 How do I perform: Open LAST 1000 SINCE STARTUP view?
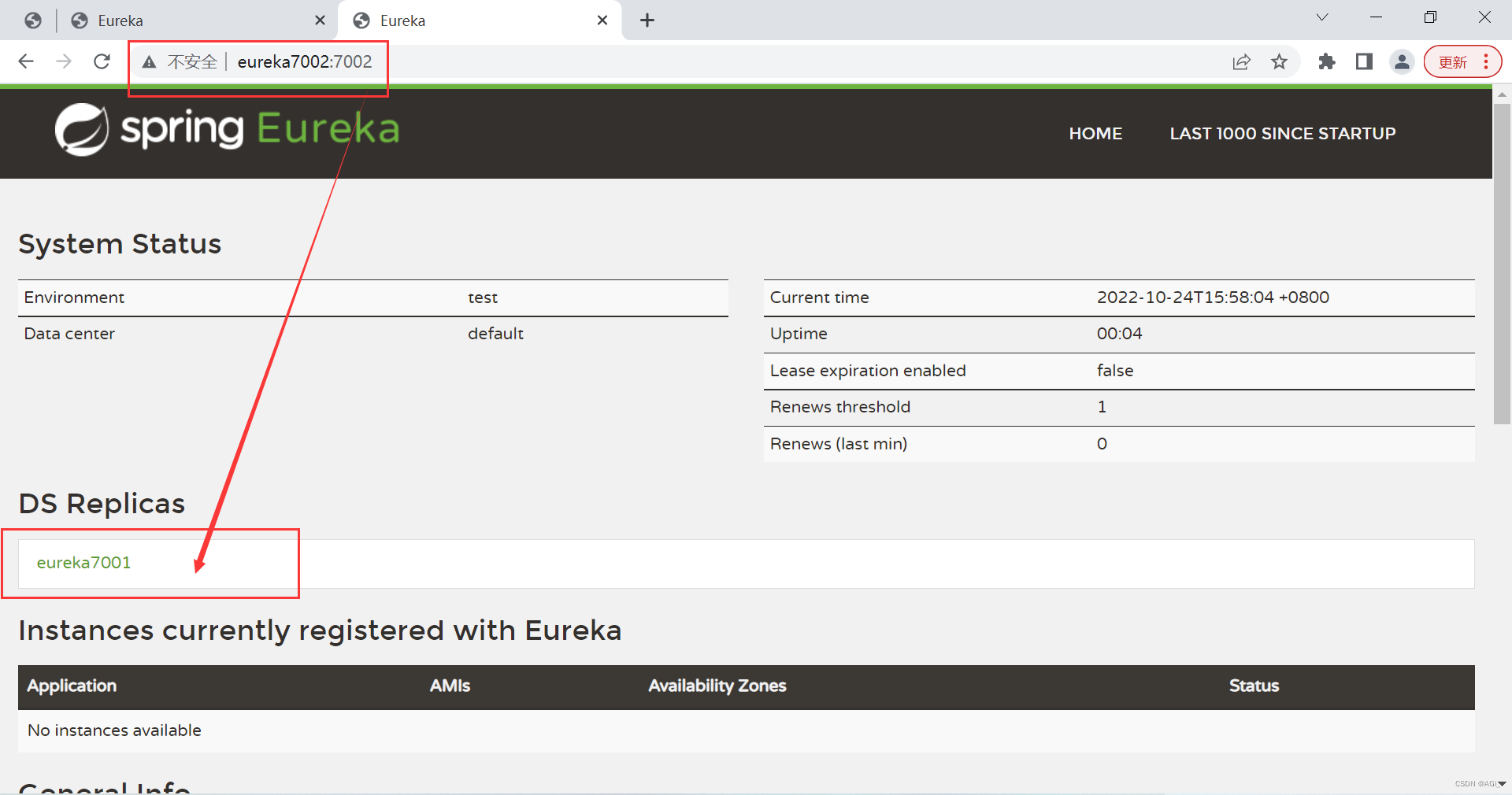1282,133
